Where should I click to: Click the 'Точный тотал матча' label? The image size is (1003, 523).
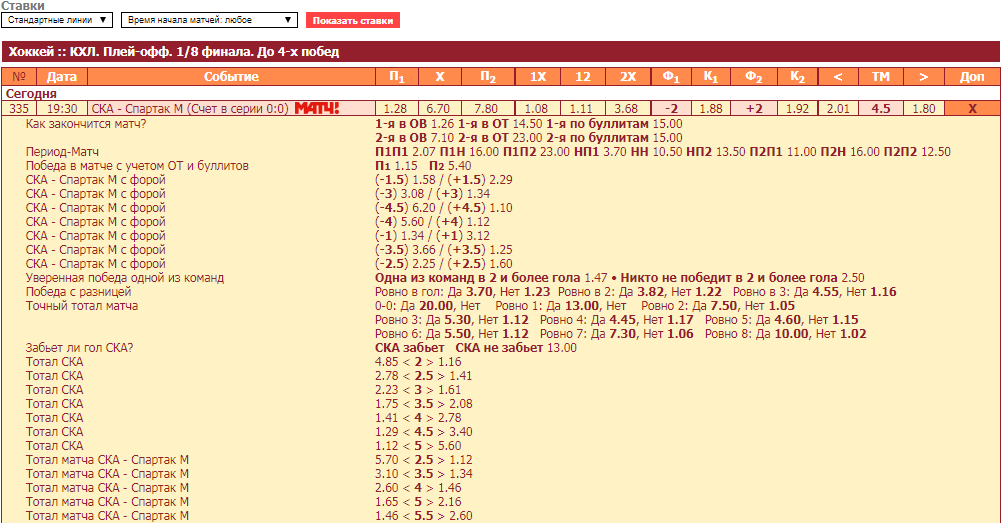coord(82,306)
